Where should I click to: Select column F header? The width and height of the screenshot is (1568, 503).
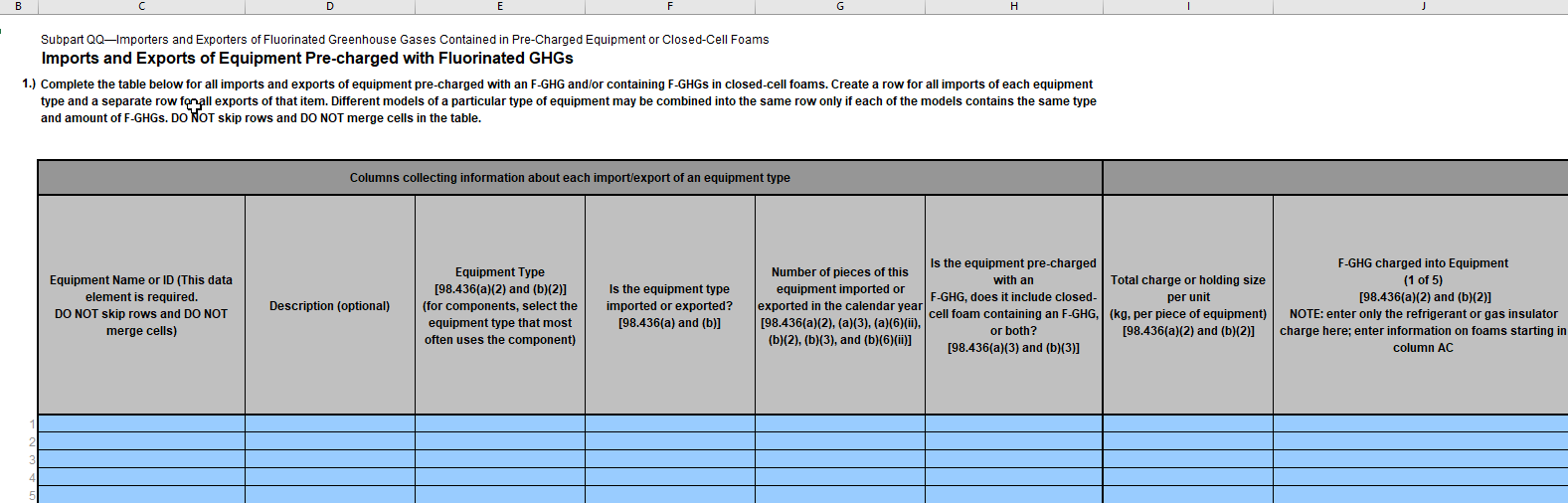click(x=670, y=6)
